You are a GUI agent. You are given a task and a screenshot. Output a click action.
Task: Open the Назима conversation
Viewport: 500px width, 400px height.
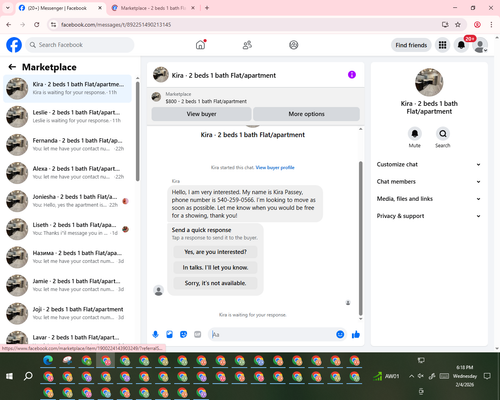click(68, 257)
